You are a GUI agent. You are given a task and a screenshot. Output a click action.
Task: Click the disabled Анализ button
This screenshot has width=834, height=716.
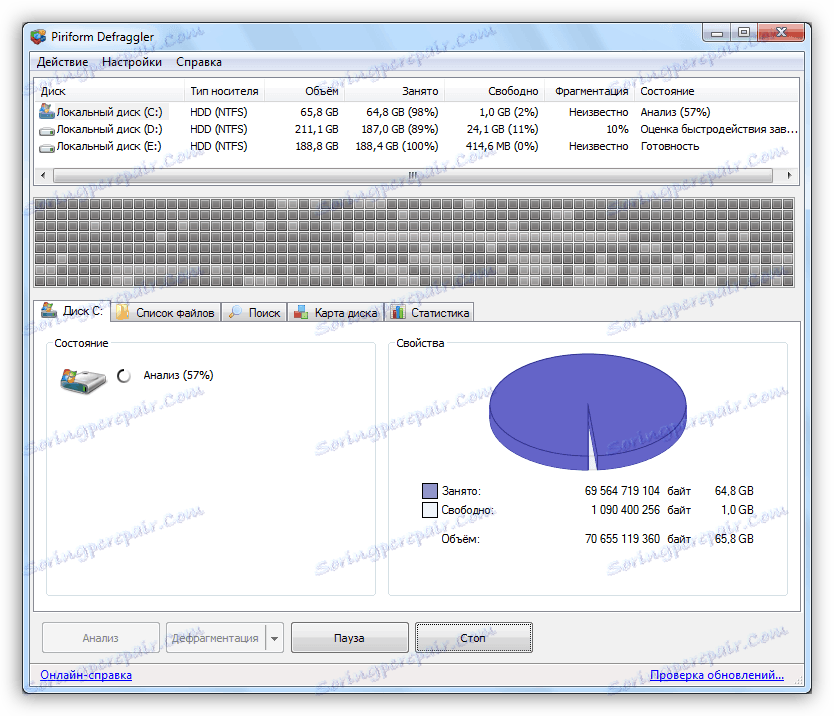pos(101,638)
